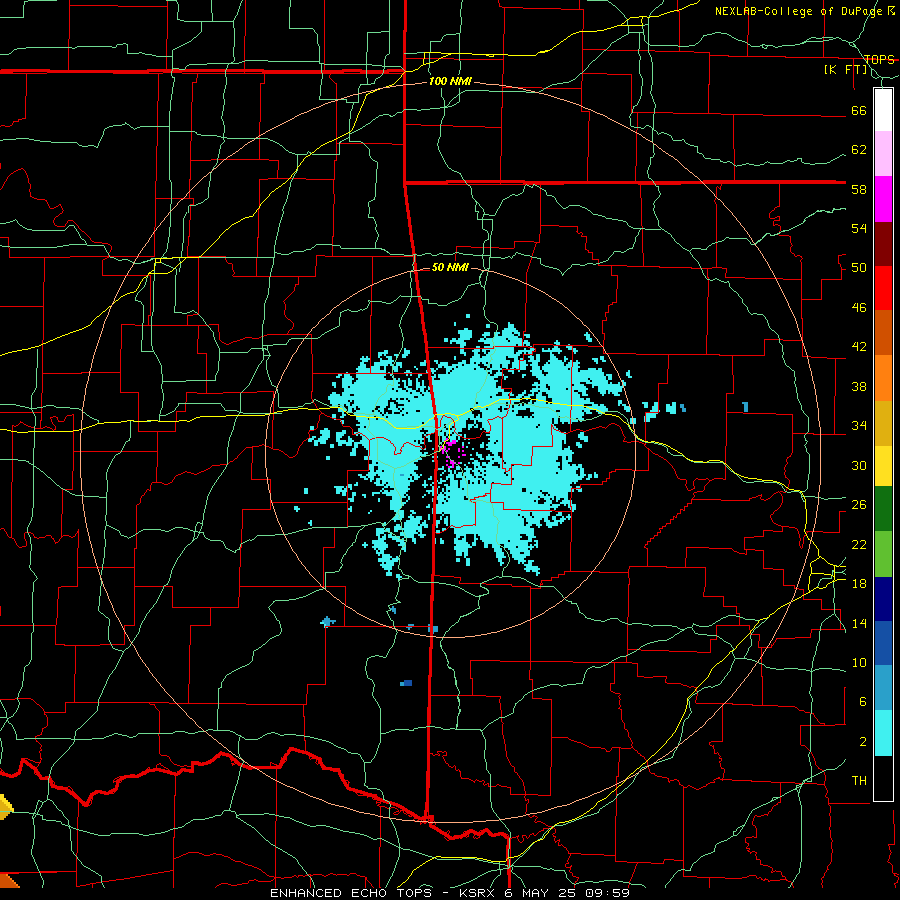Click the dark green 30 kft swatch

[x=883, y=509]
